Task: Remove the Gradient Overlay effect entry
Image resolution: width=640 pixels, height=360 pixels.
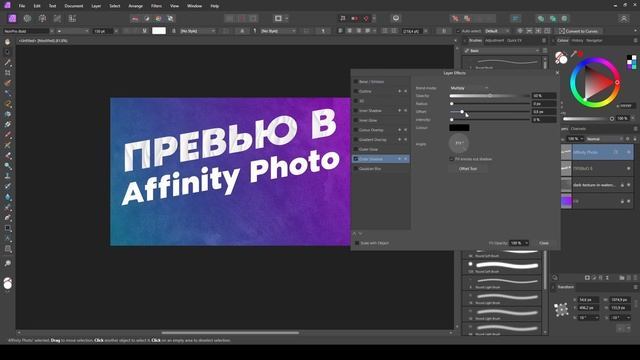Action: (405, 140)
